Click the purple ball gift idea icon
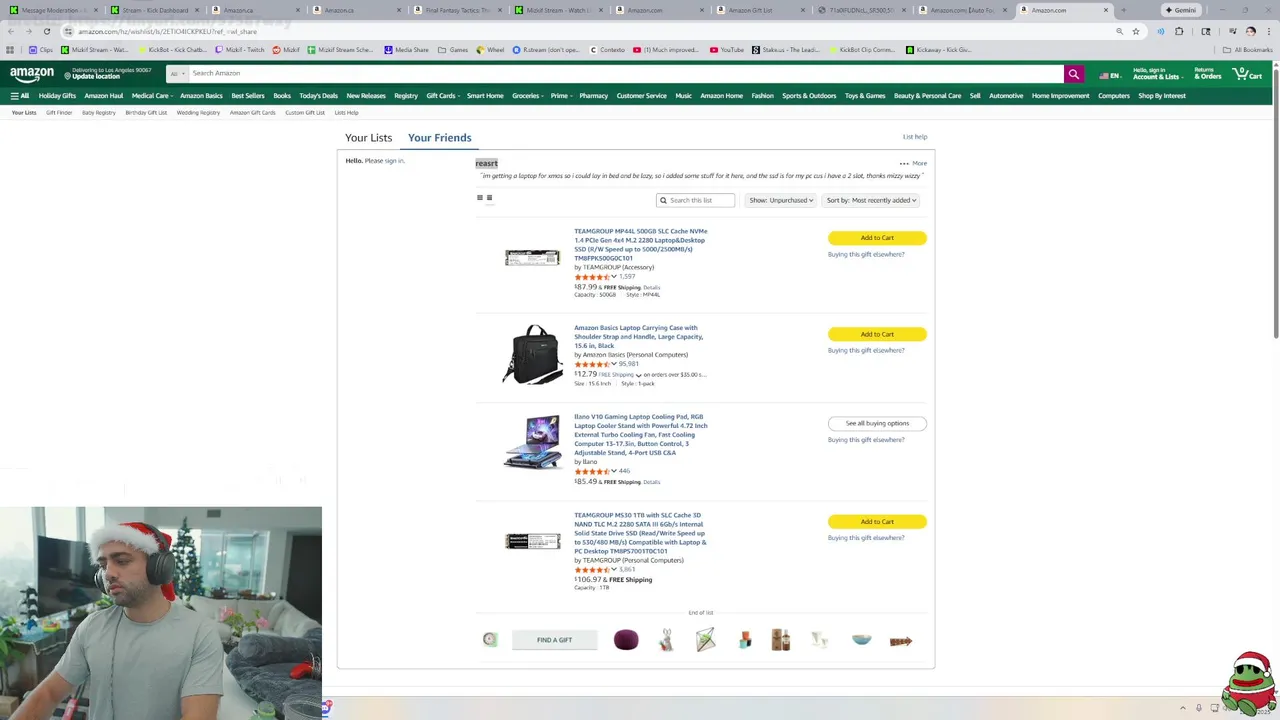The width and height of the screenshot is (1280, 720). 626,640
